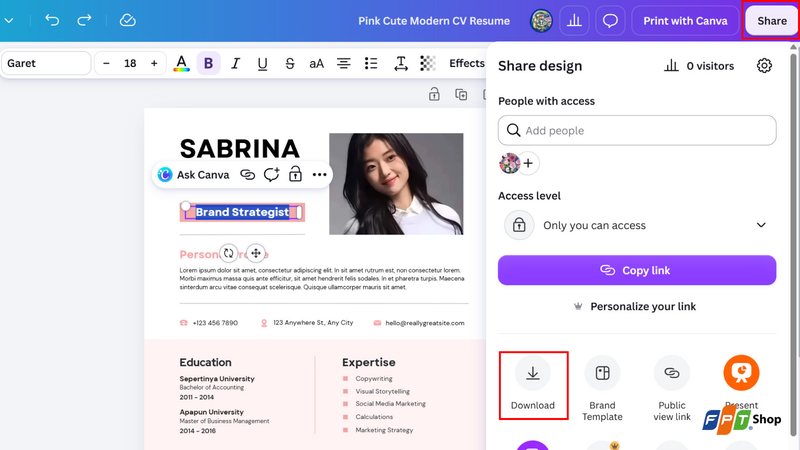Toggle bold formatting
The height and width of the screenshot is (450, 800).
[208, 63]
